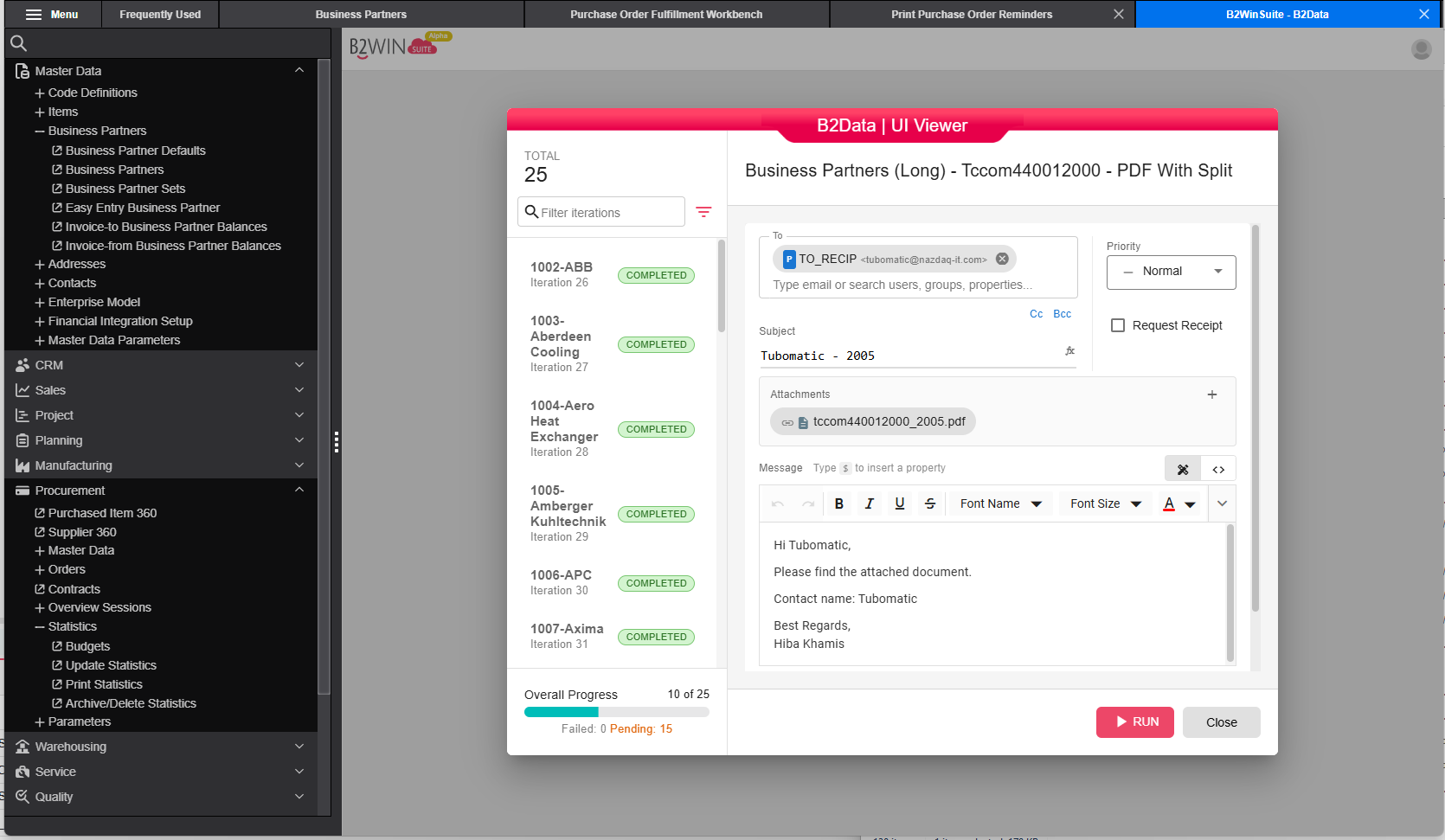
Task: Click the bold formatting button
Action: [838, 503]
